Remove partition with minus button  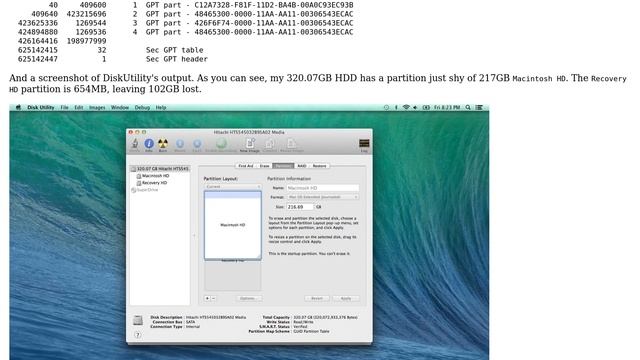pyautogui.click(x=213, y=298)
